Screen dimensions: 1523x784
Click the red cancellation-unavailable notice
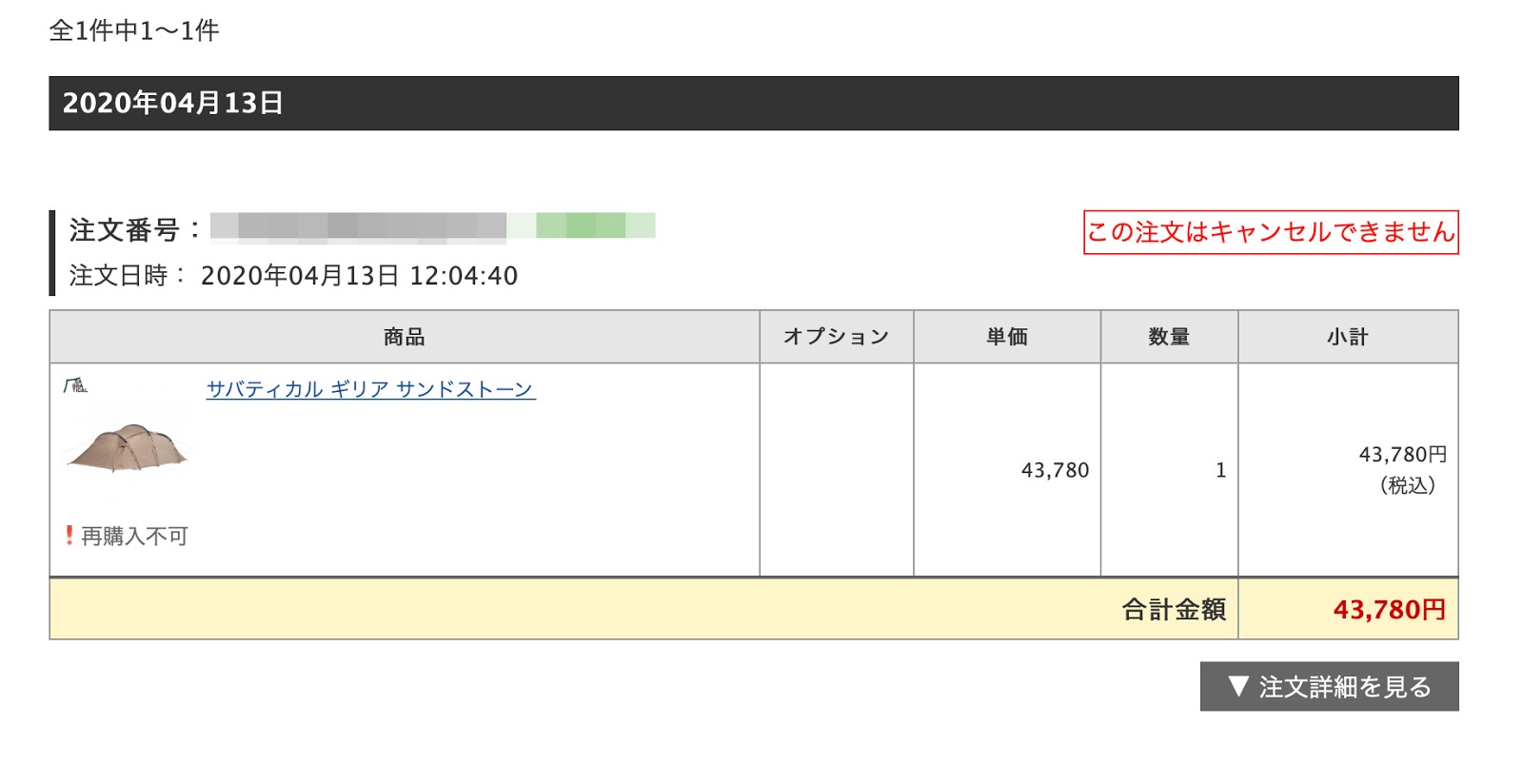1270,232
